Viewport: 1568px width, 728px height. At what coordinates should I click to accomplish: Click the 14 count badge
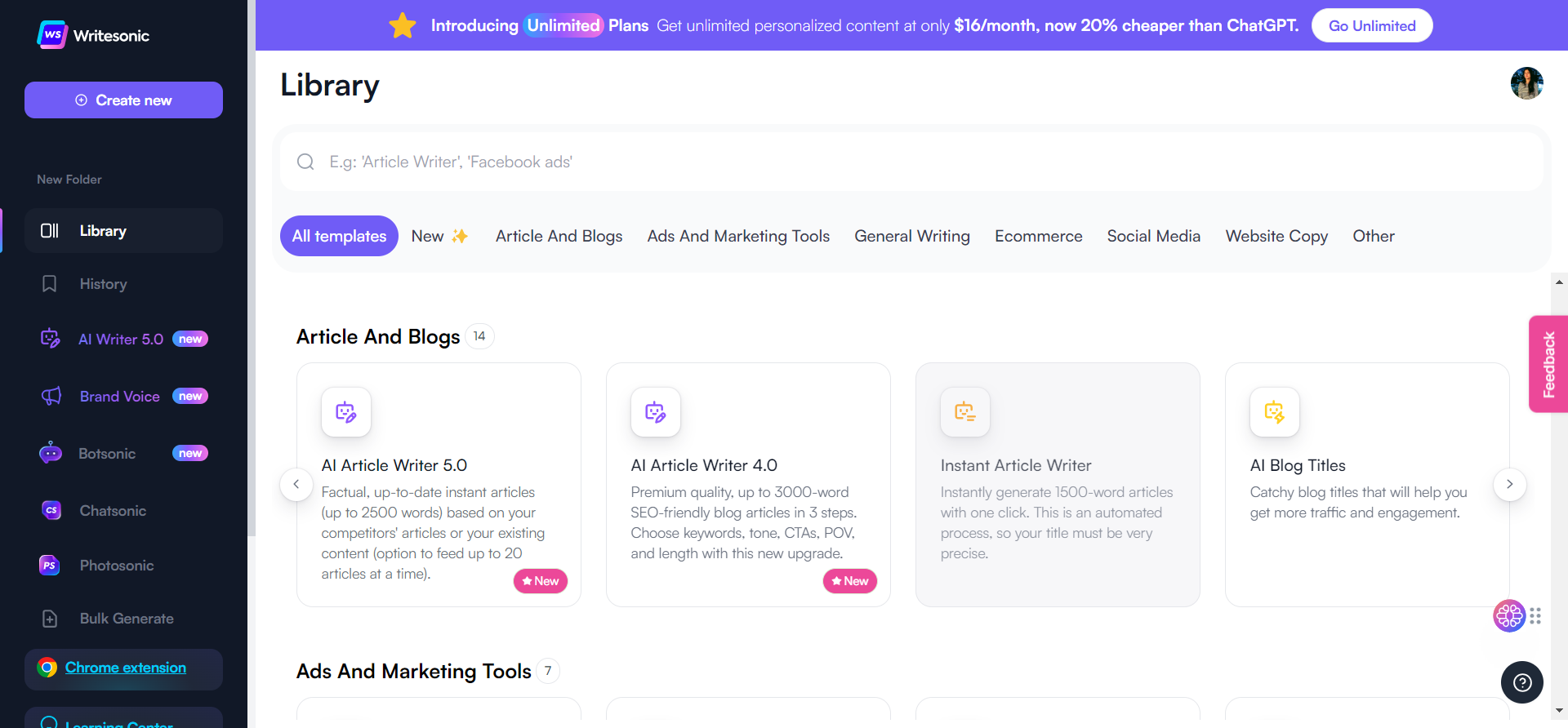(479, 336)
